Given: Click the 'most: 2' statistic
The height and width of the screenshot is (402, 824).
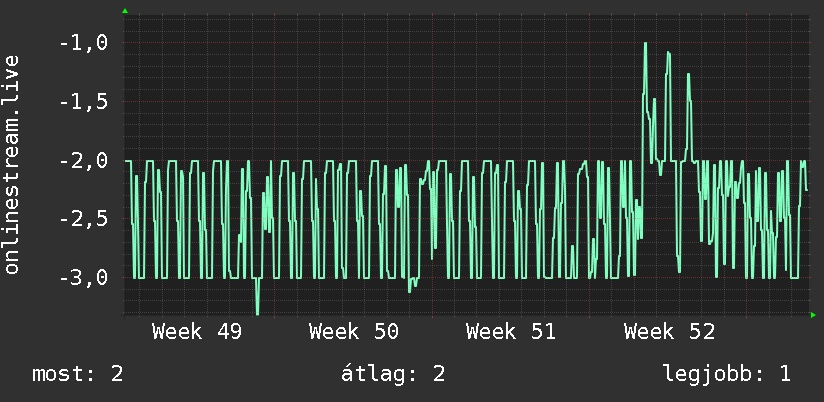Looking at the screenshot, I should pos(78,374).
